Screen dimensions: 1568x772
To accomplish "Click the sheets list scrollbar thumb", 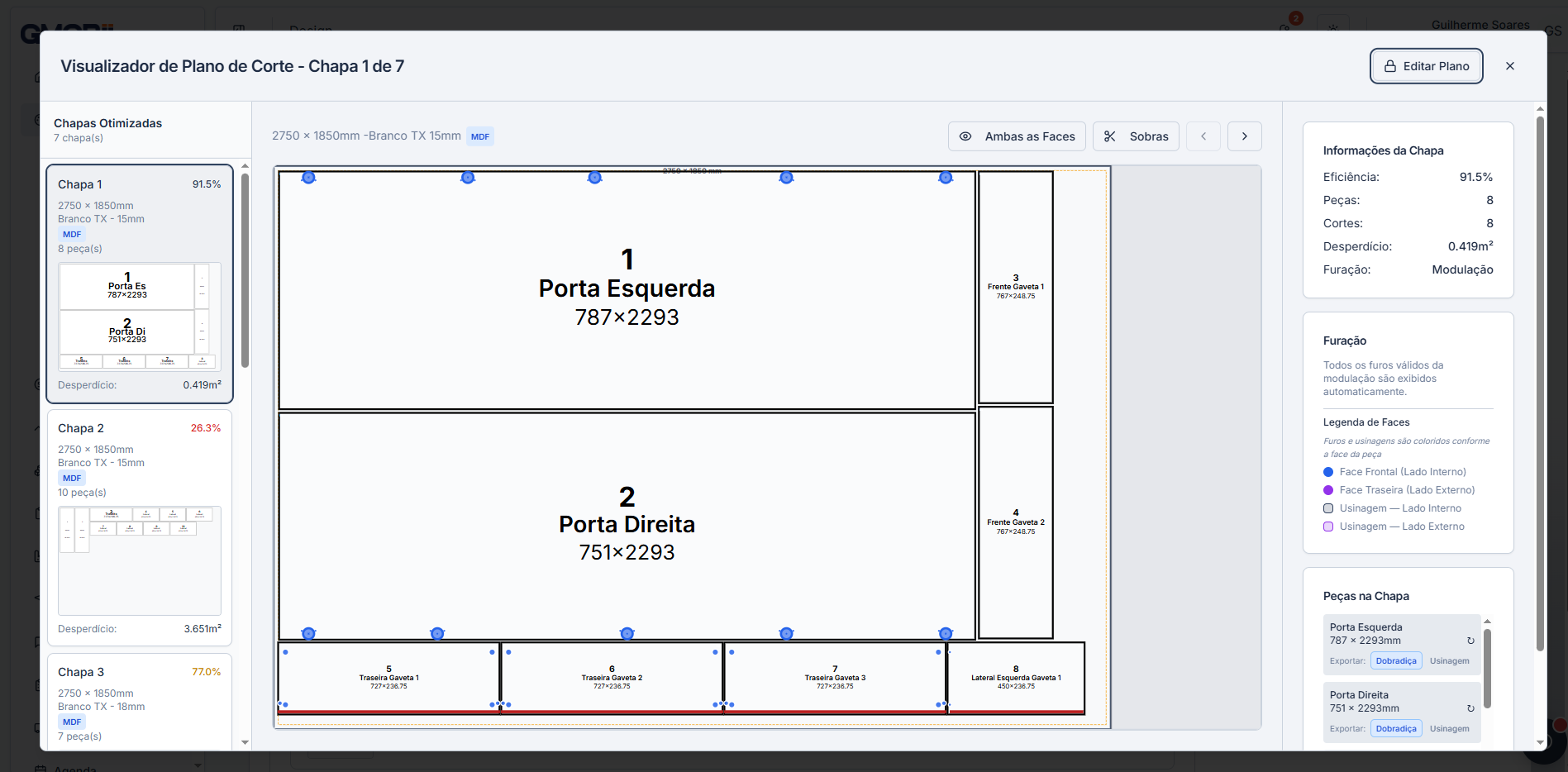I will point(245,269).
